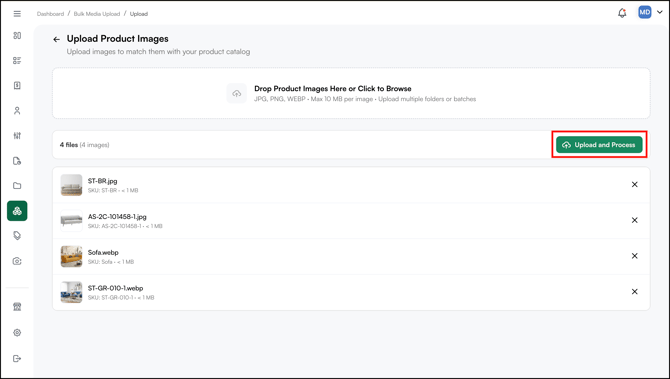Click the Upload Product Images heading
The image size is (670, 379).
tap(118, 39)
